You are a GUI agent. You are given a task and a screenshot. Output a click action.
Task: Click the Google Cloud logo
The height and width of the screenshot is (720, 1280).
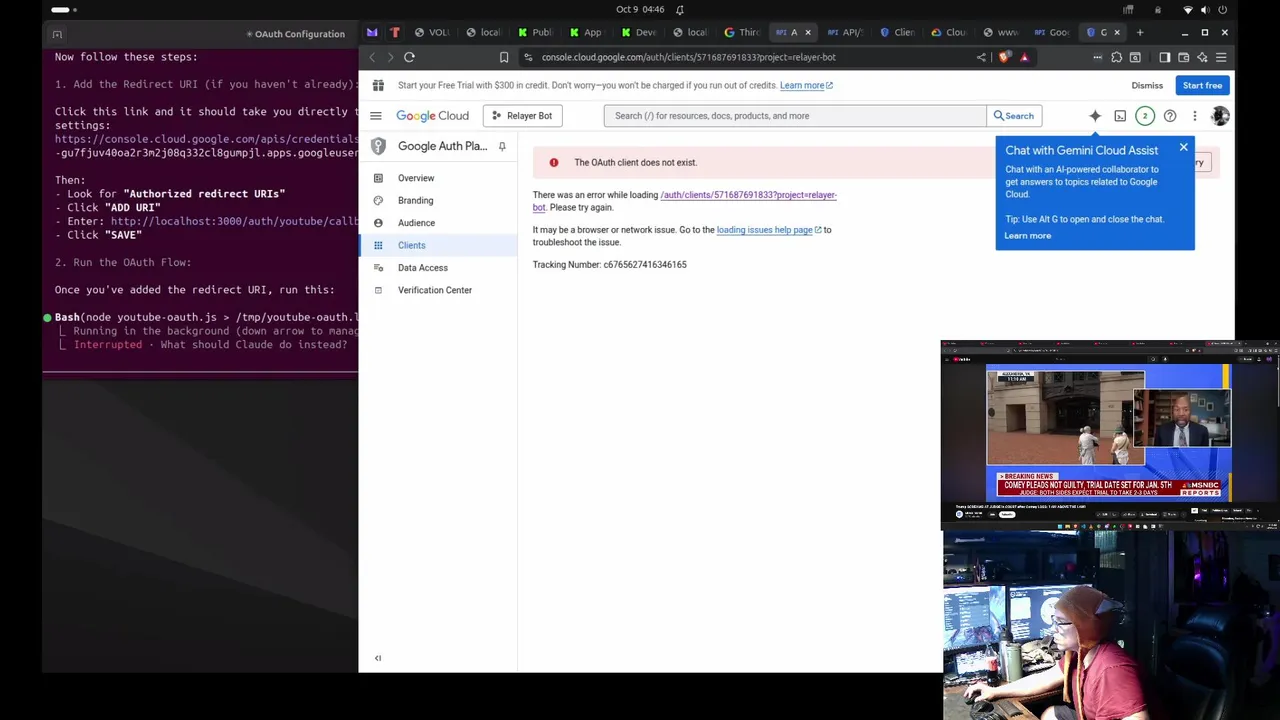tap(432, 116)
